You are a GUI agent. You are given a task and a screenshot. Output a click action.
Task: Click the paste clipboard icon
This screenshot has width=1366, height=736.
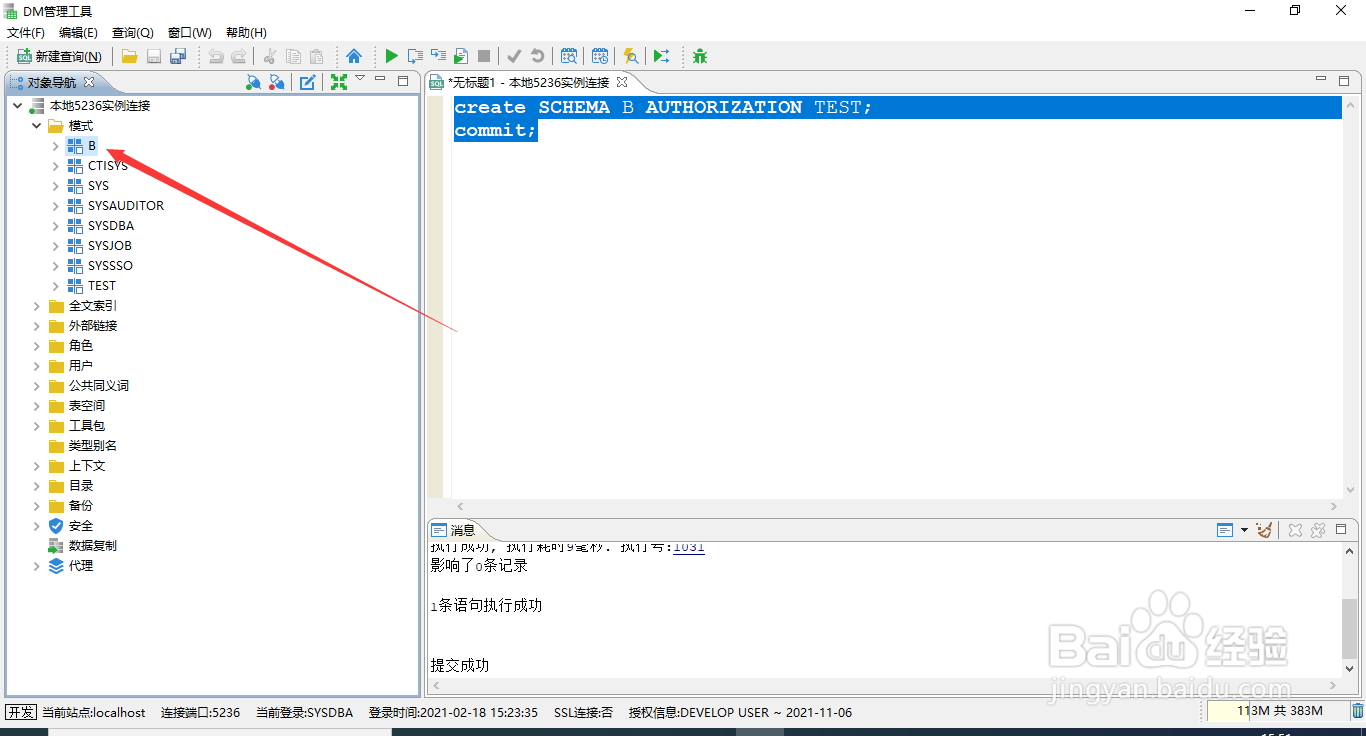(316, 57)
